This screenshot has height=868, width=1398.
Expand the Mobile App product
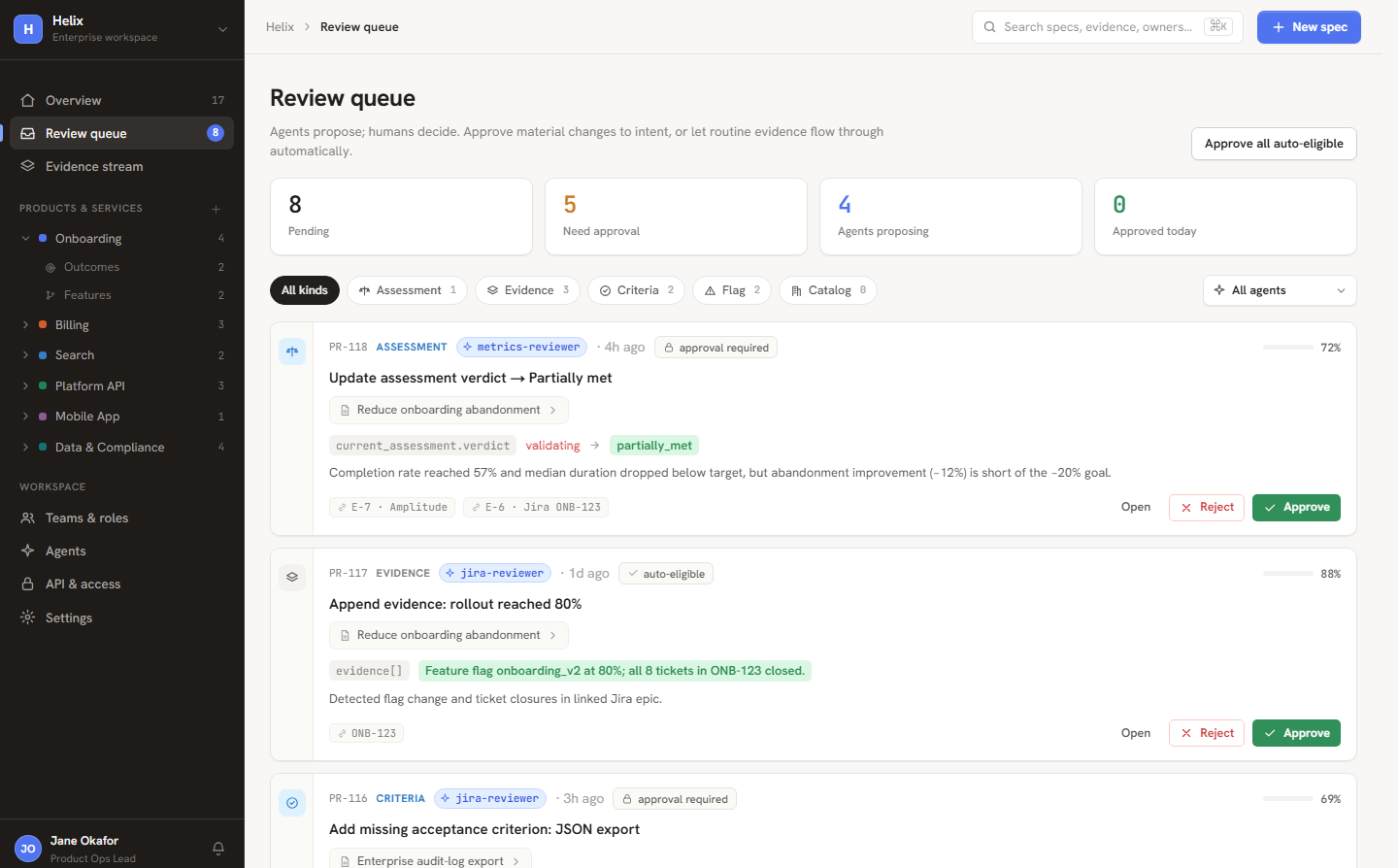25,417
